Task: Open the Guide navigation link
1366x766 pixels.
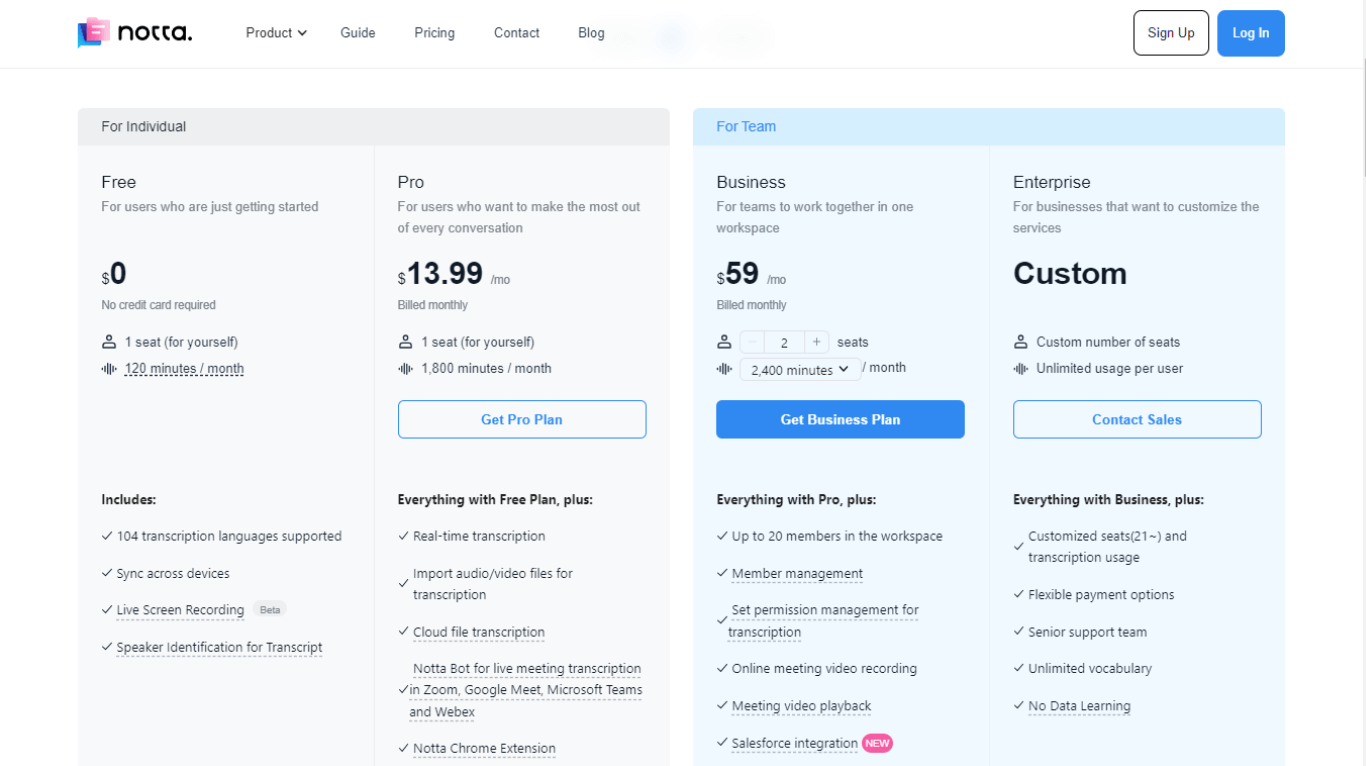Action: click(357, 33)
